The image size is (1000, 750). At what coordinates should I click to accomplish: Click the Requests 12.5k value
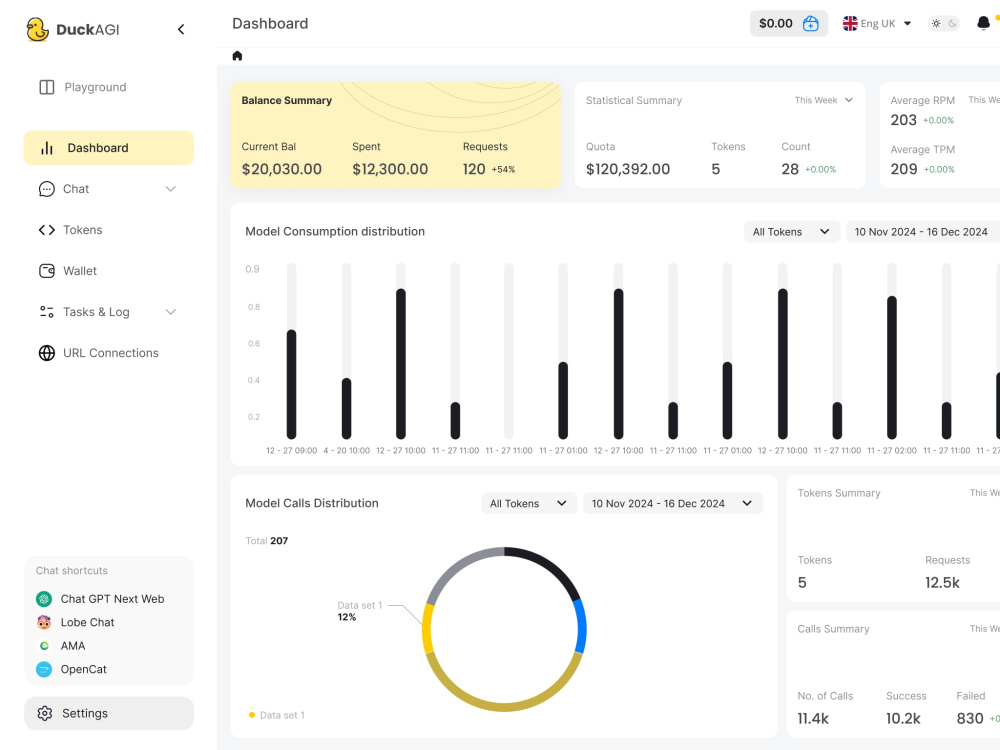942,582
